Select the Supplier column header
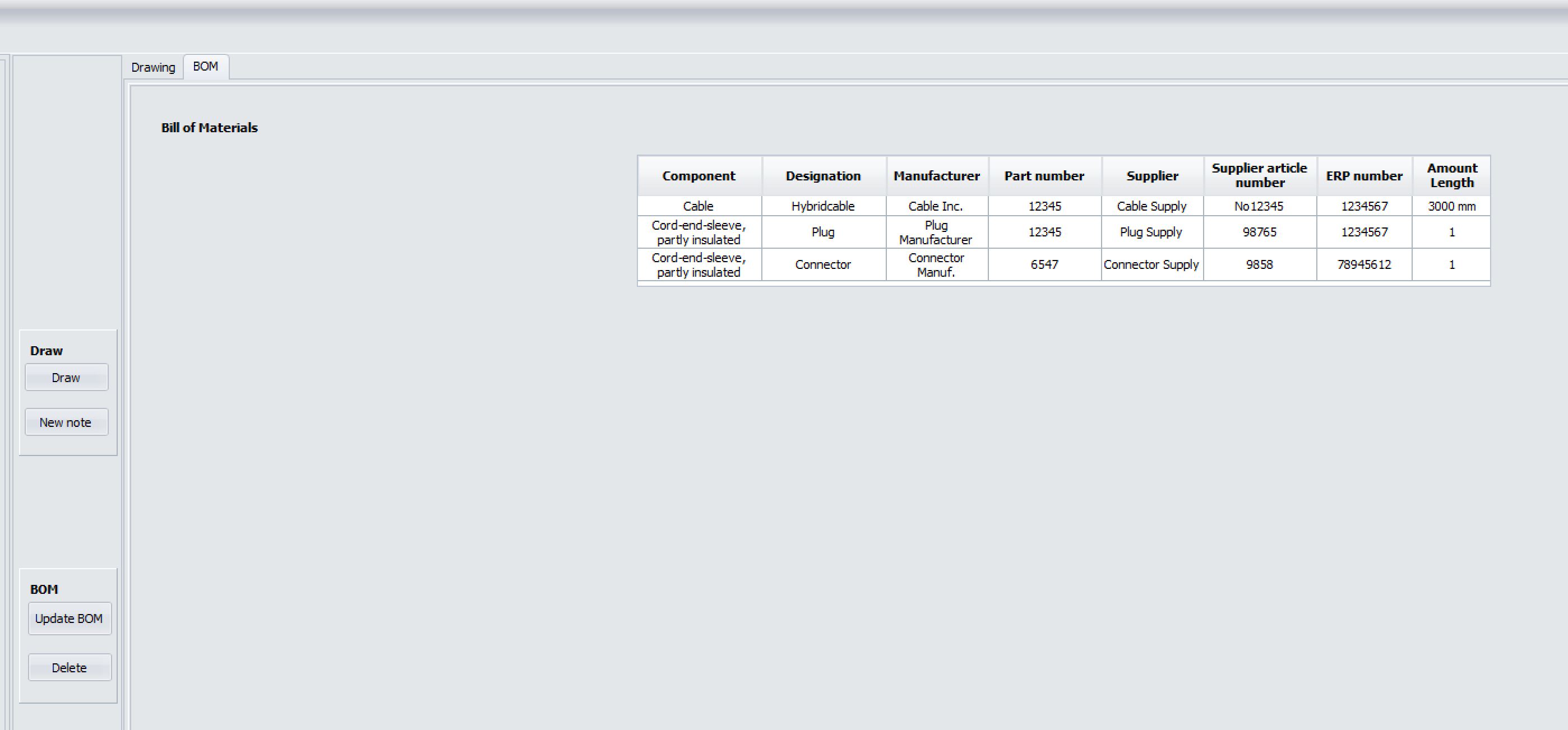The height and width of the screenshot is (730, 1568). coord(1151,176)
